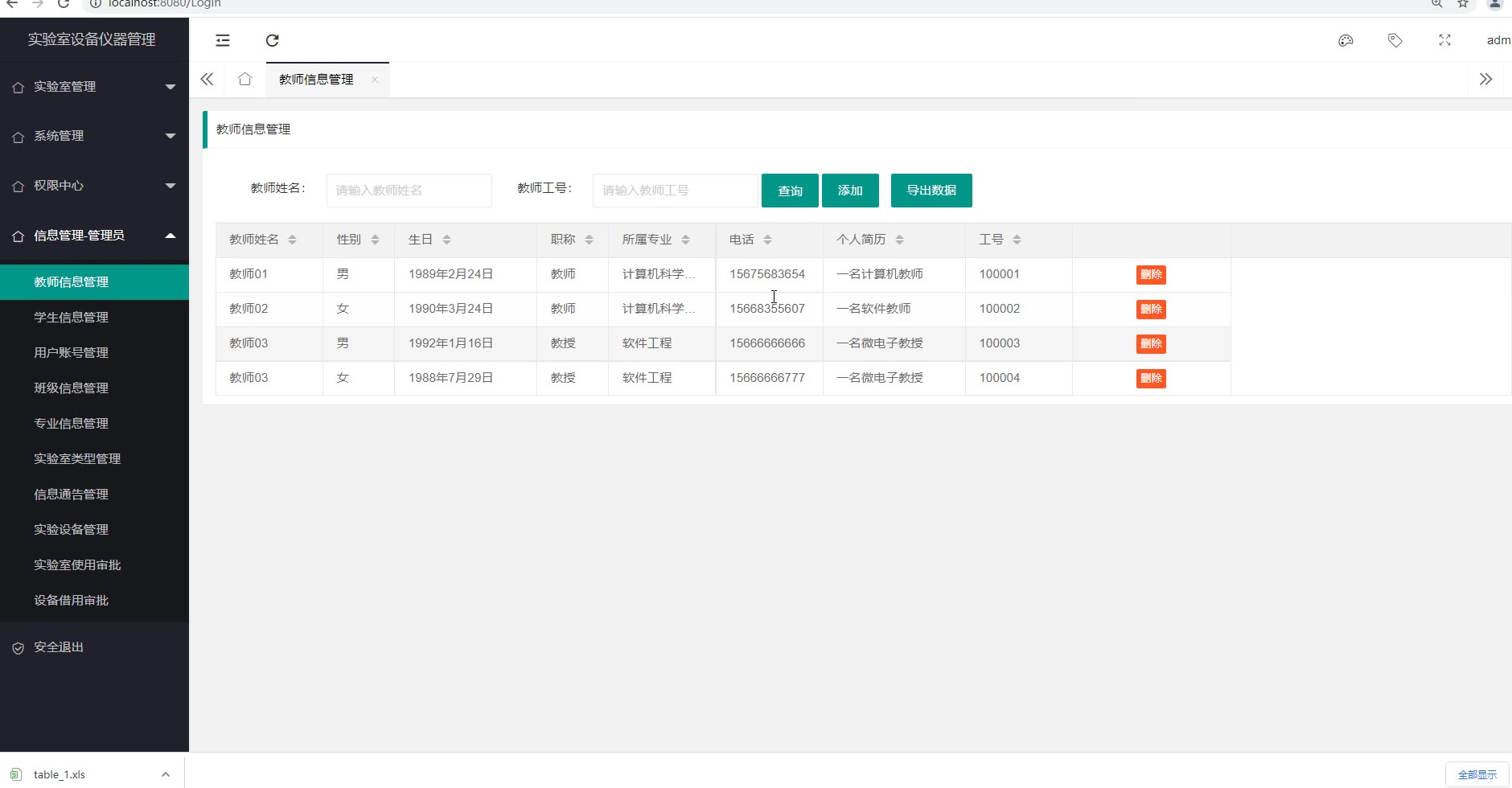The image size is (1512, 788).
Task: Click the page refresh icon in header
Action: (x=273, y=40)
